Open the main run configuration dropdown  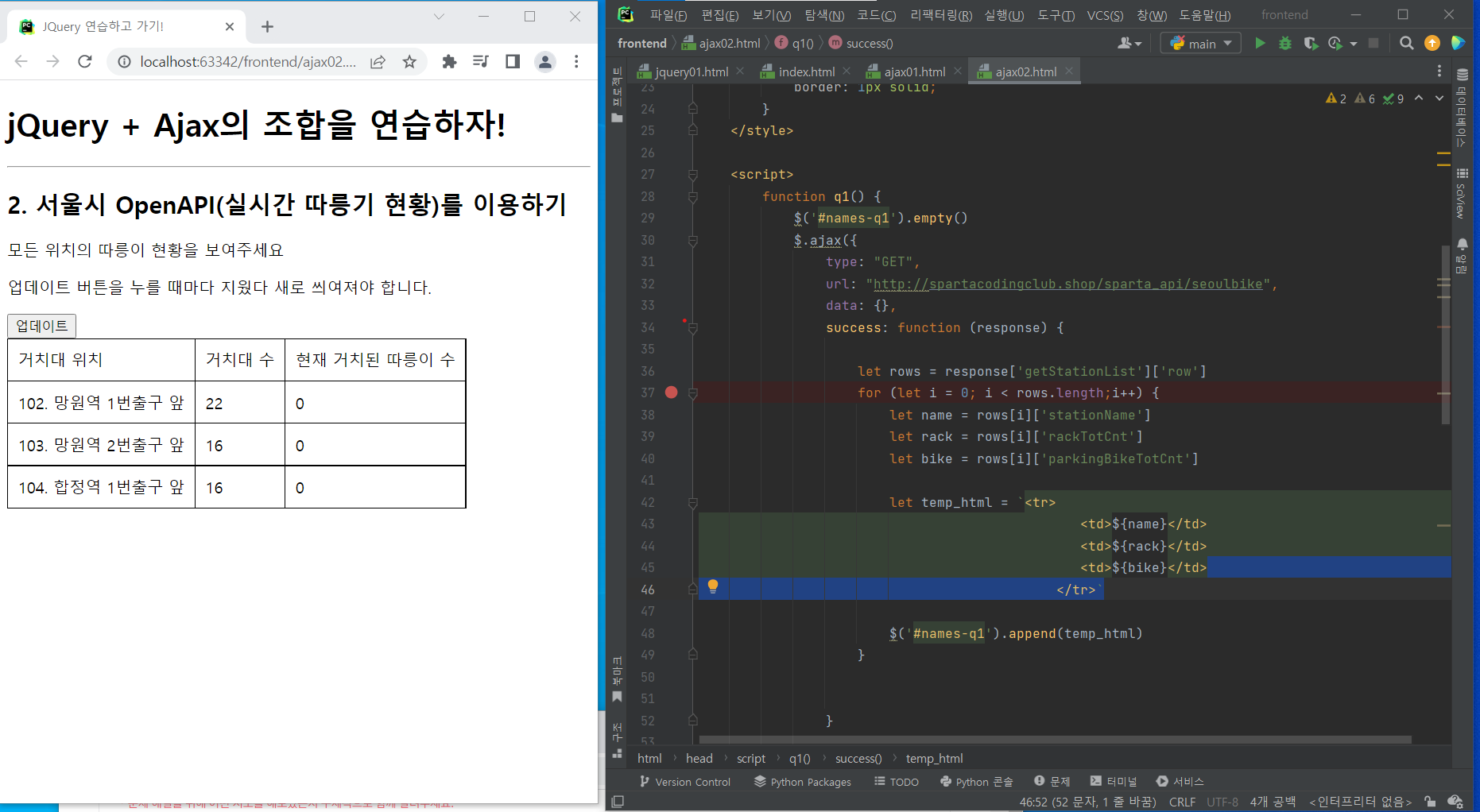pyautogui.click(x=1201, y=43)
